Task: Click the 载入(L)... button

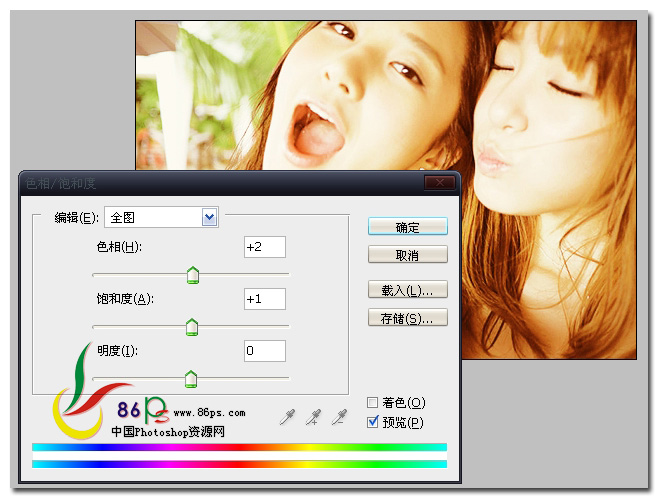Action: pos(407,291)
